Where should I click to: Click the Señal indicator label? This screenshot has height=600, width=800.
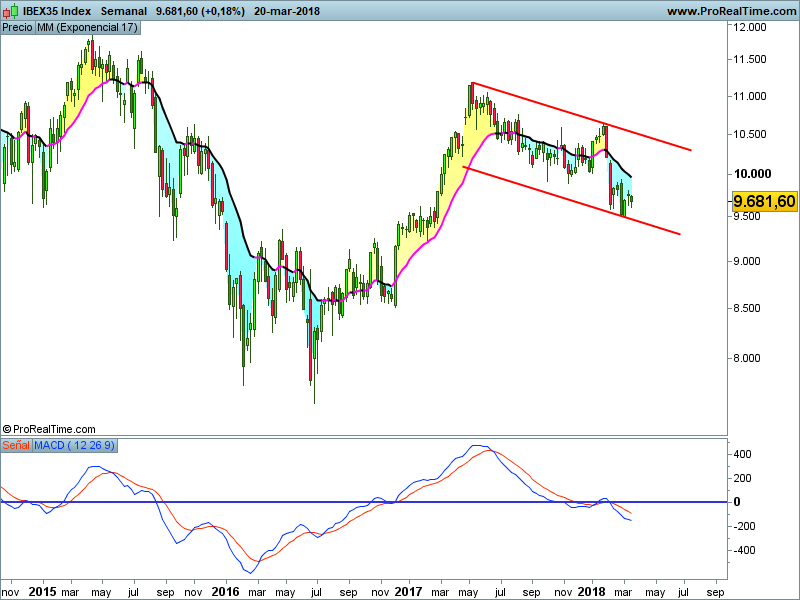pos(16,444)
